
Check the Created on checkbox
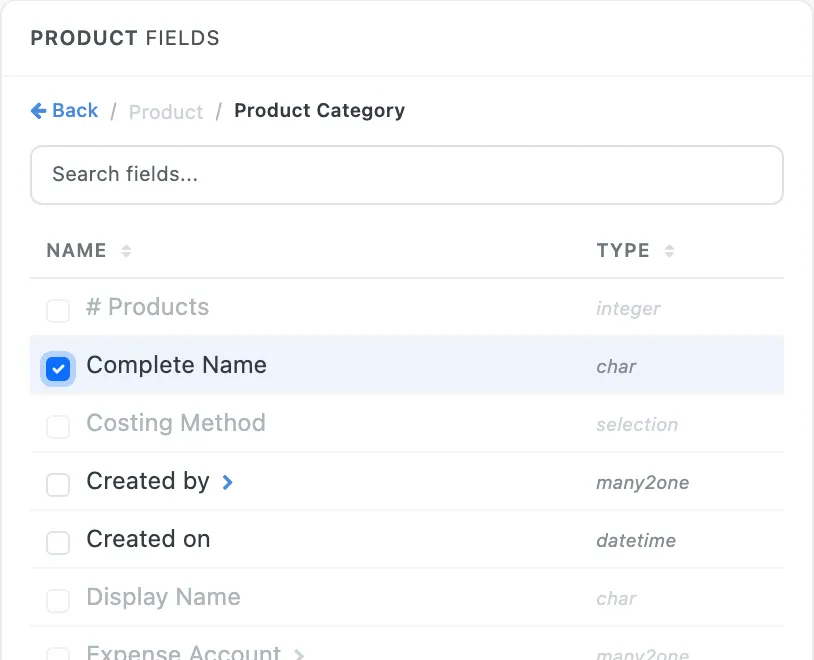click(x=58, y=543)
